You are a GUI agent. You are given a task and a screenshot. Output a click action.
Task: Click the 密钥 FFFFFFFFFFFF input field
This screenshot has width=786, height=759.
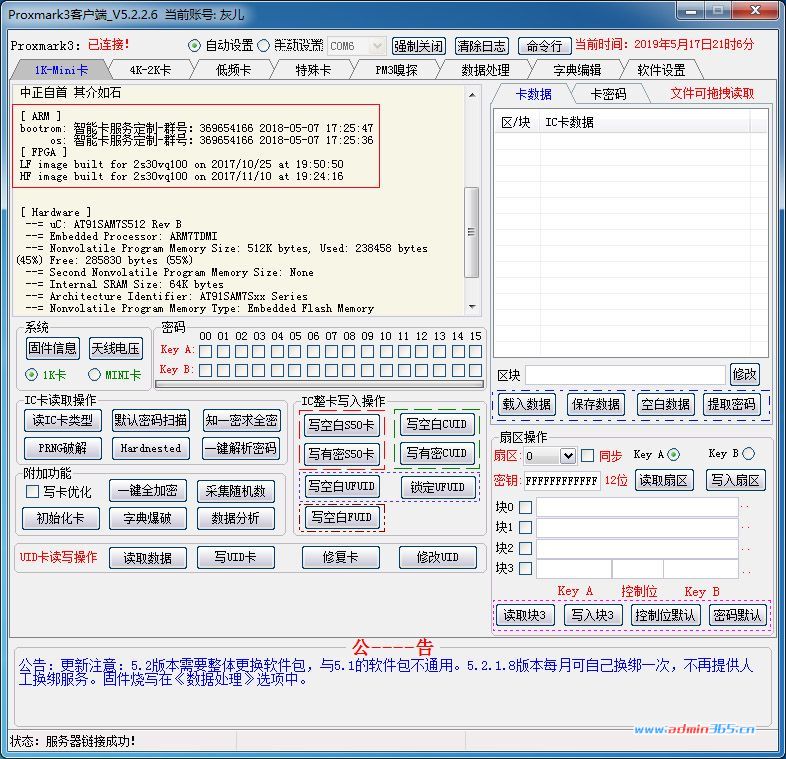click(x=561, y=481)
